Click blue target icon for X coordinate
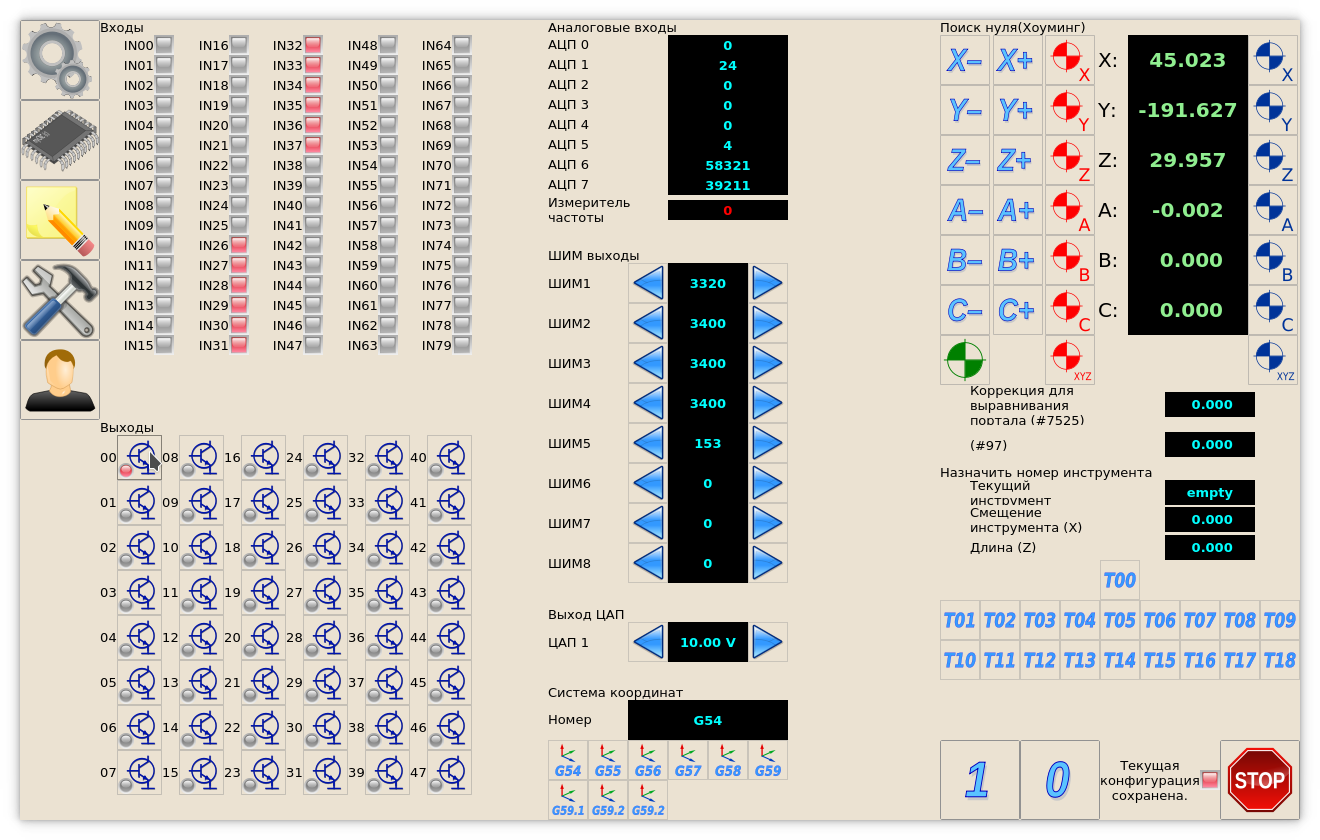1320x840 pixels. [1273, 60]
